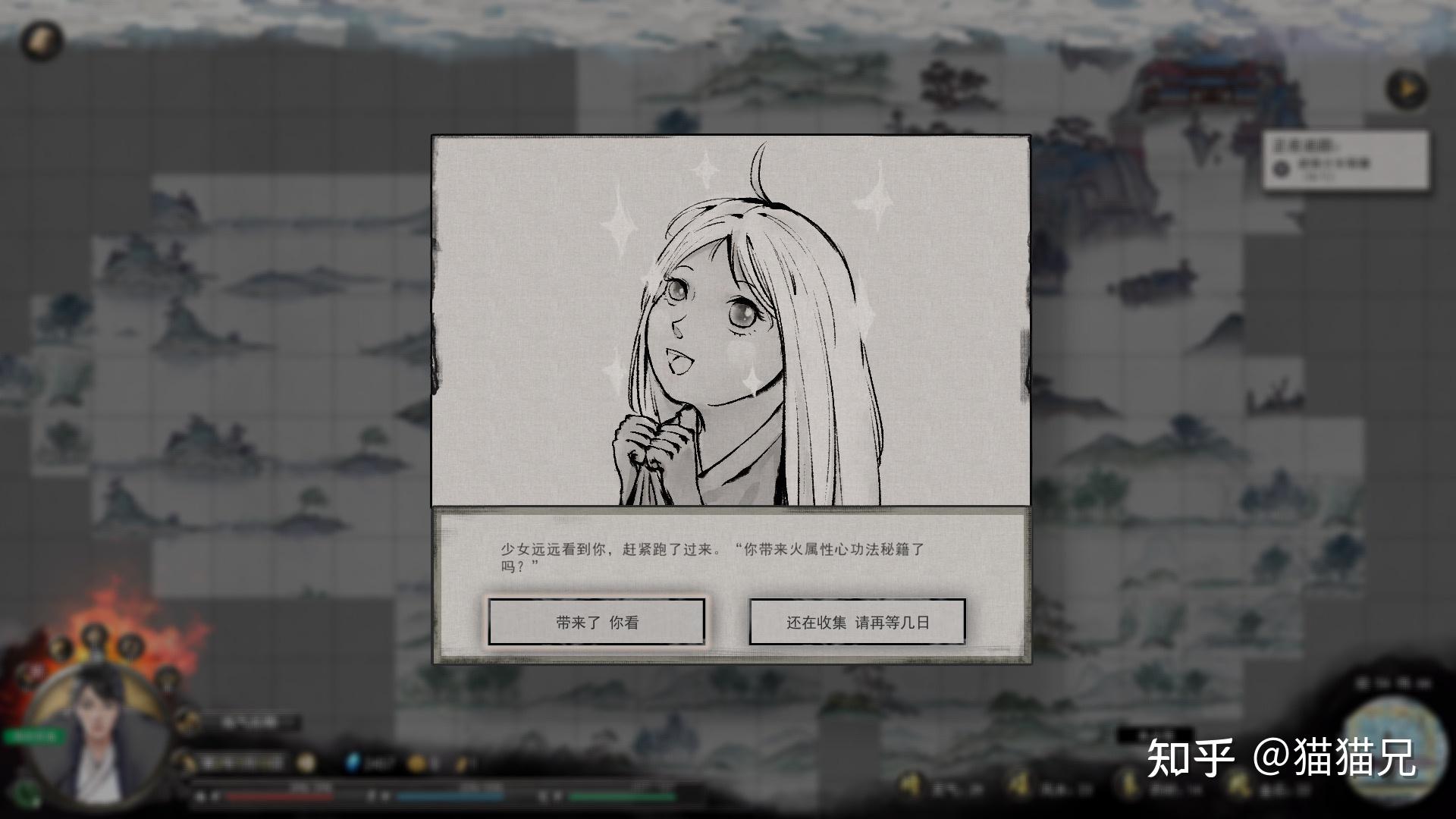Click the red health bar
The height and width of the screenshot is (819, 1456).
point(278,795)
